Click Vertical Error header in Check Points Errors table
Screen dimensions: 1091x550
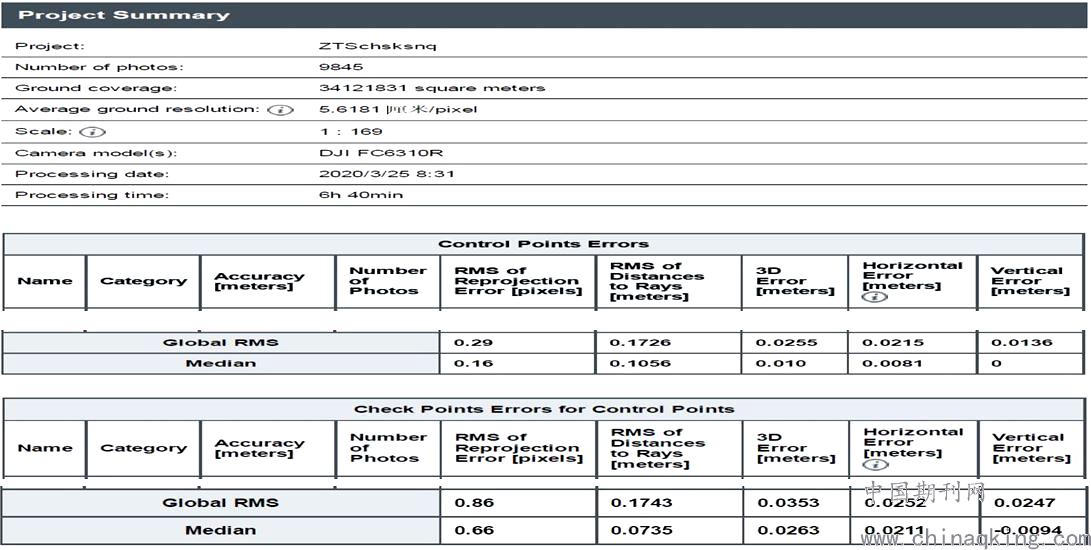point(1031,448)
